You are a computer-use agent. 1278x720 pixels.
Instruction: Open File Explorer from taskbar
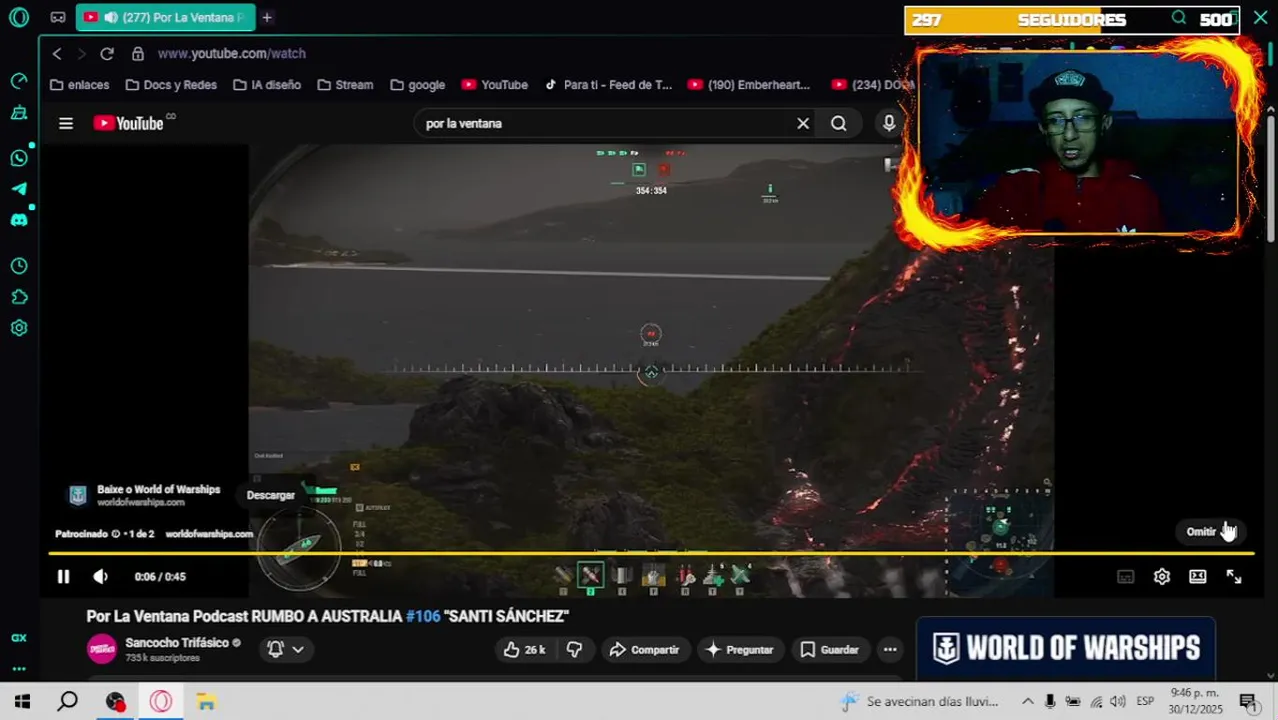(206, 702)
